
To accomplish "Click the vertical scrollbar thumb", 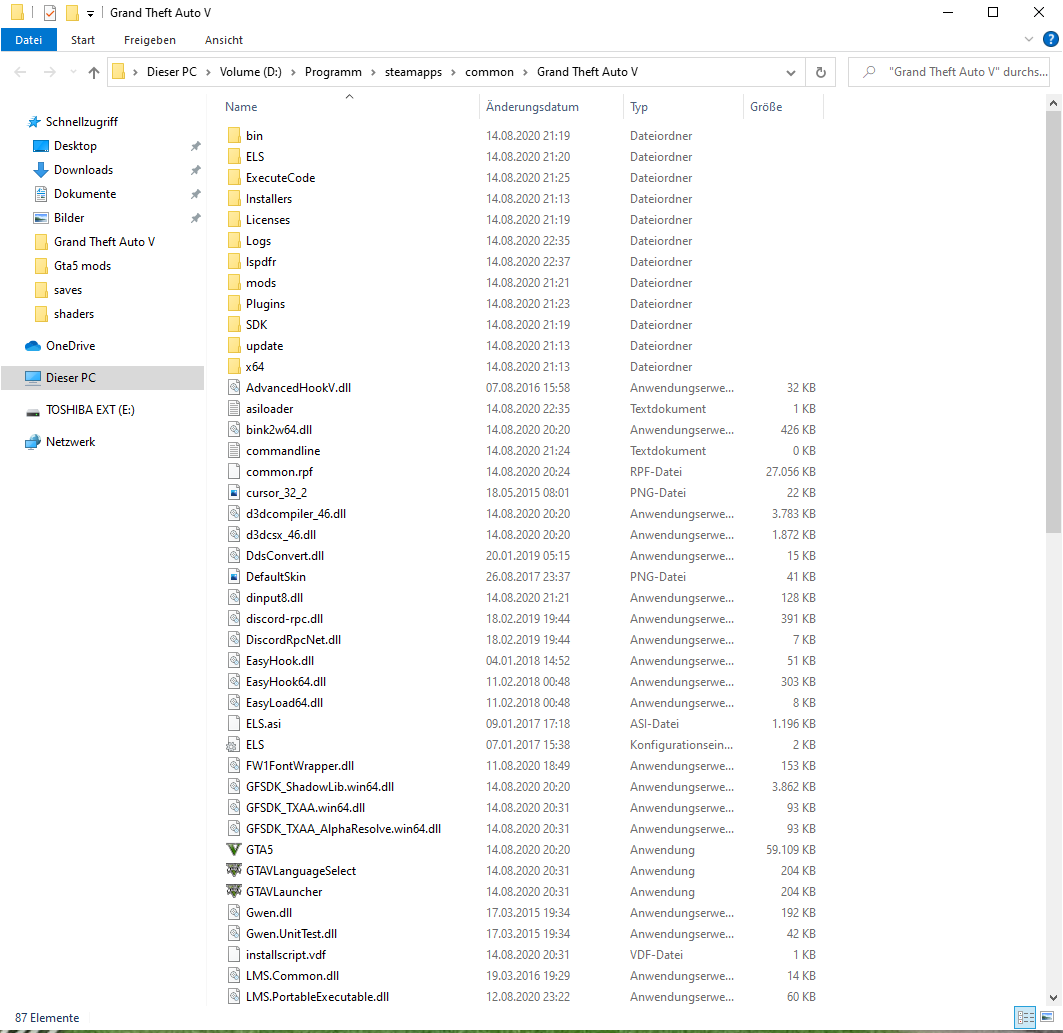I will 1053,321.
